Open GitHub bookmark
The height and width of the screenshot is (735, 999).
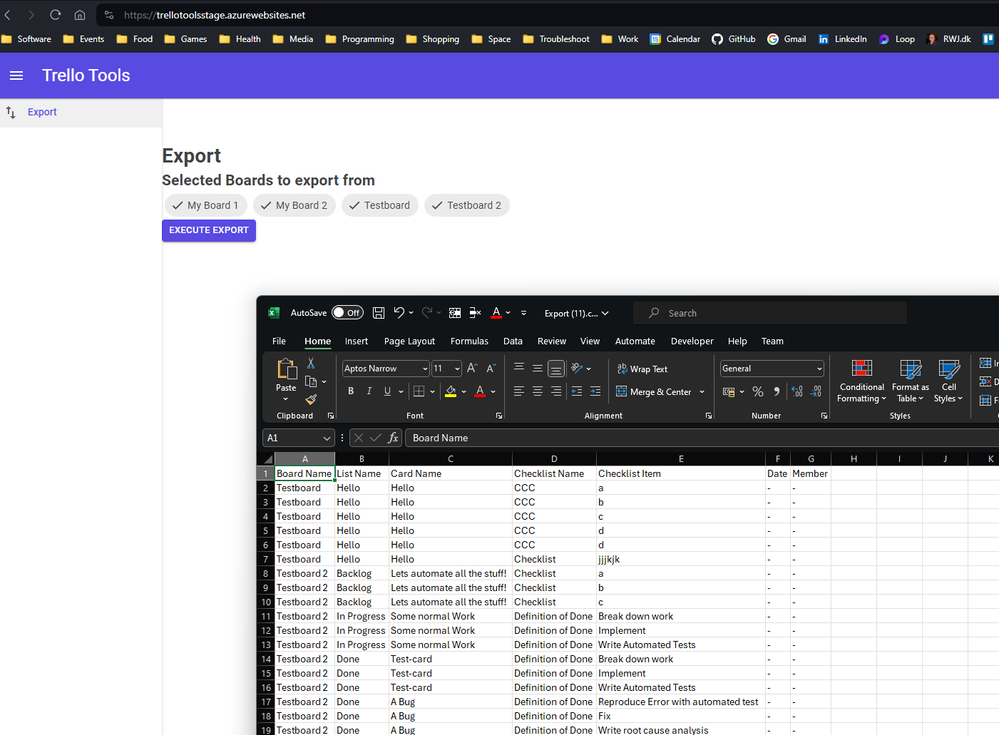[733, 39]
